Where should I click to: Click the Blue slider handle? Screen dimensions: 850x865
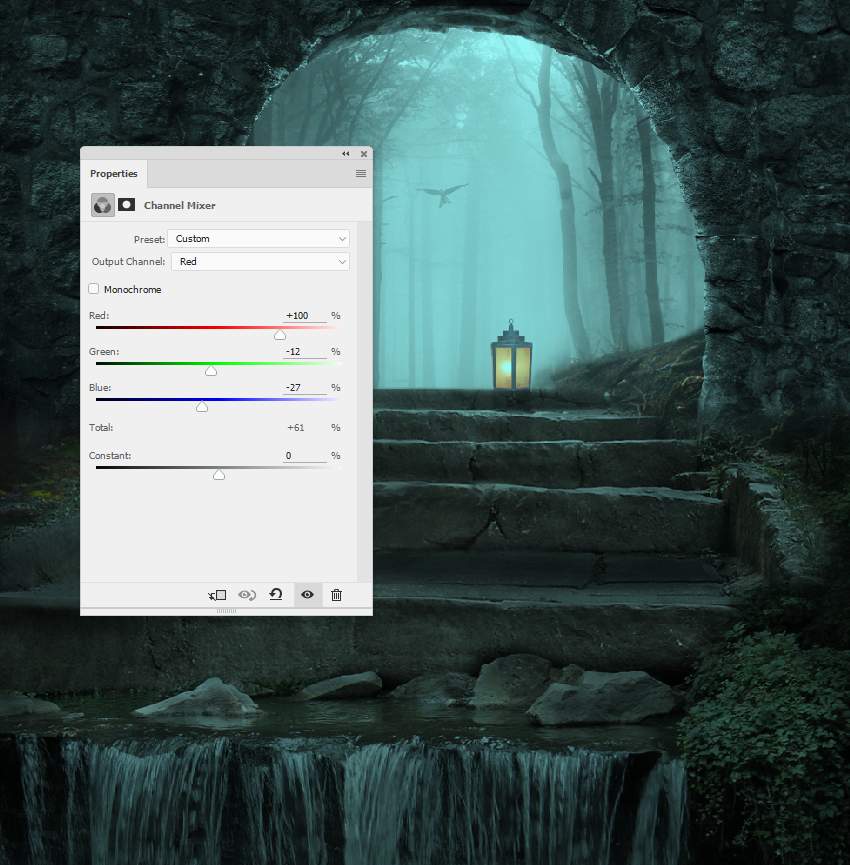click(202, 407)
